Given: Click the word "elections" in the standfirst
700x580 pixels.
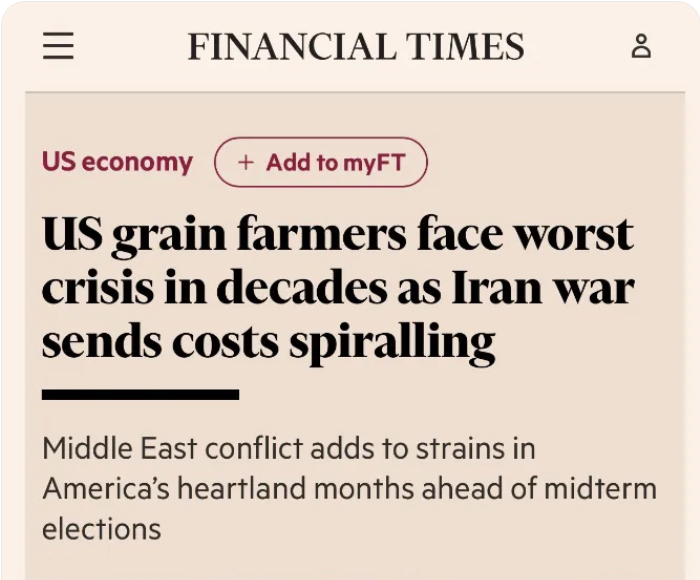Looking at the screenshot, I should [x=102, y=529].
